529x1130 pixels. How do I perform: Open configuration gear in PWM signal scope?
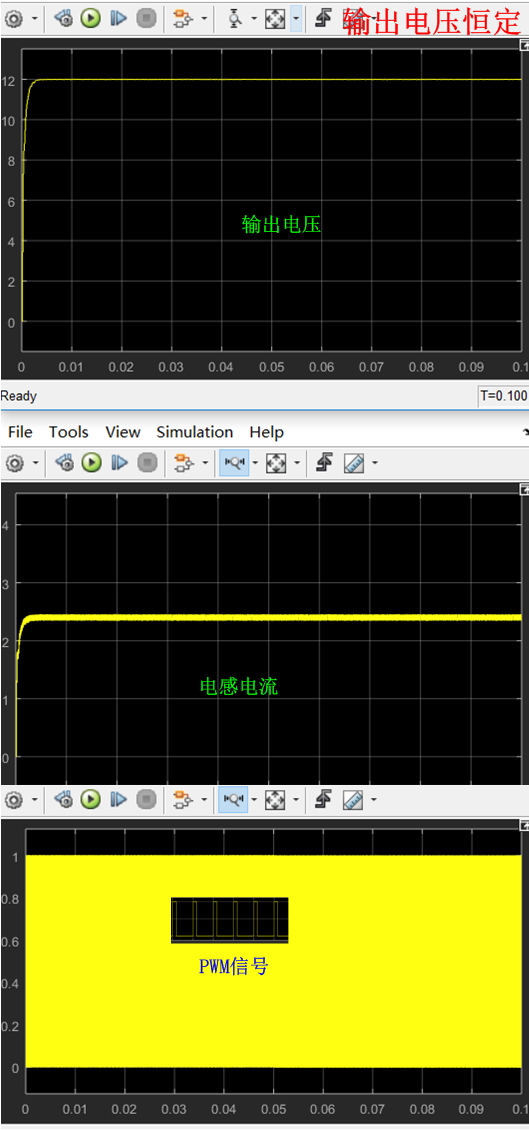[x=15, y=798]
